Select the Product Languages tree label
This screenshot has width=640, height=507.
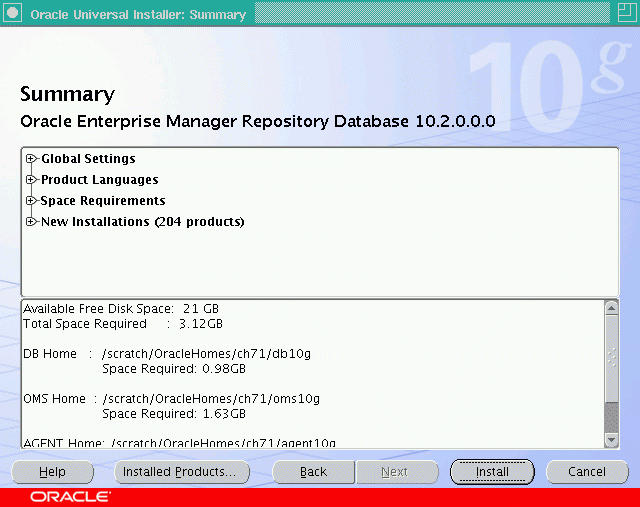pos(100,180)
